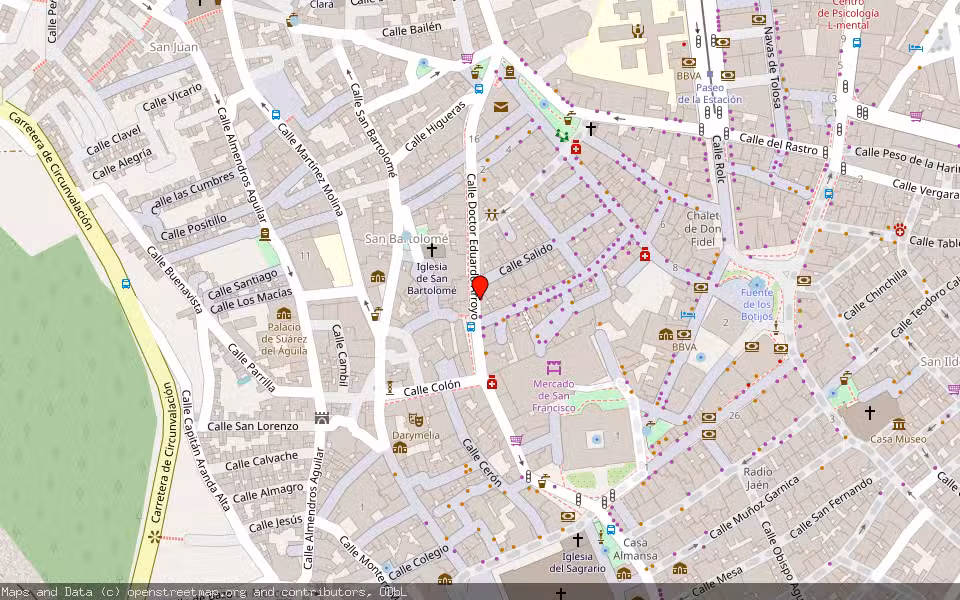This screenshot has width=960, height=600.
Task: Click the BBVA bank icon near Paseo de la Estación
Action: [689, 63]
